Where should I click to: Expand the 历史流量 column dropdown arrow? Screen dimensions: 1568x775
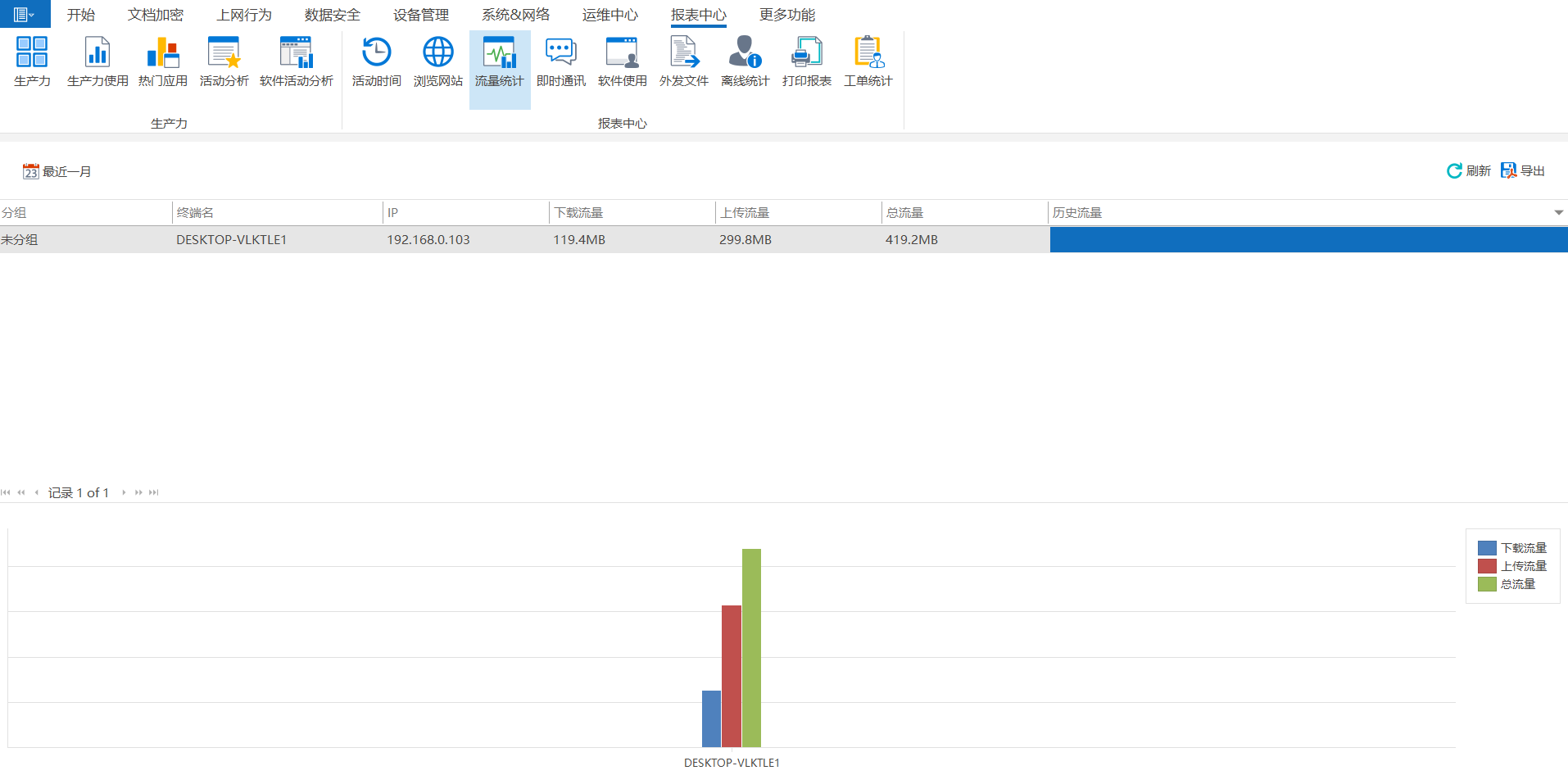tap(1558, 213)
